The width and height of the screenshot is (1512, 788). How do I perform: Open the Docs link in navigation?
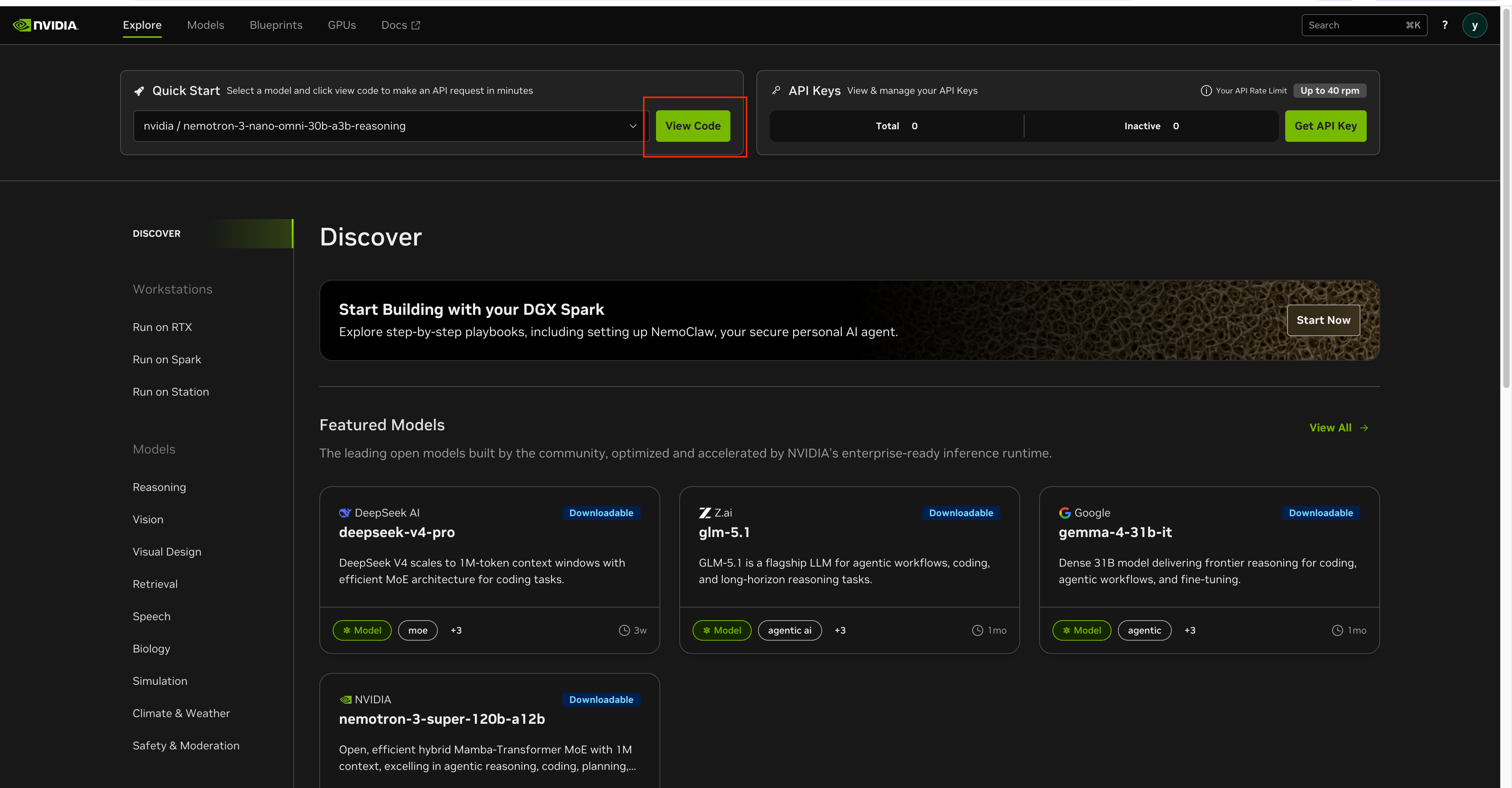[x=400, y=25]
